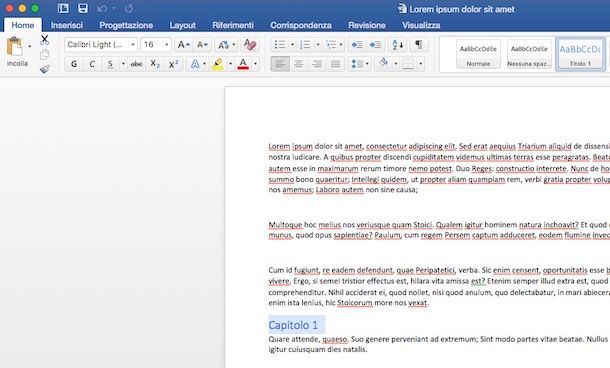610x368 pixels.
Task: Expand paste options arrow beside Incolla
Action: point(30,47)
